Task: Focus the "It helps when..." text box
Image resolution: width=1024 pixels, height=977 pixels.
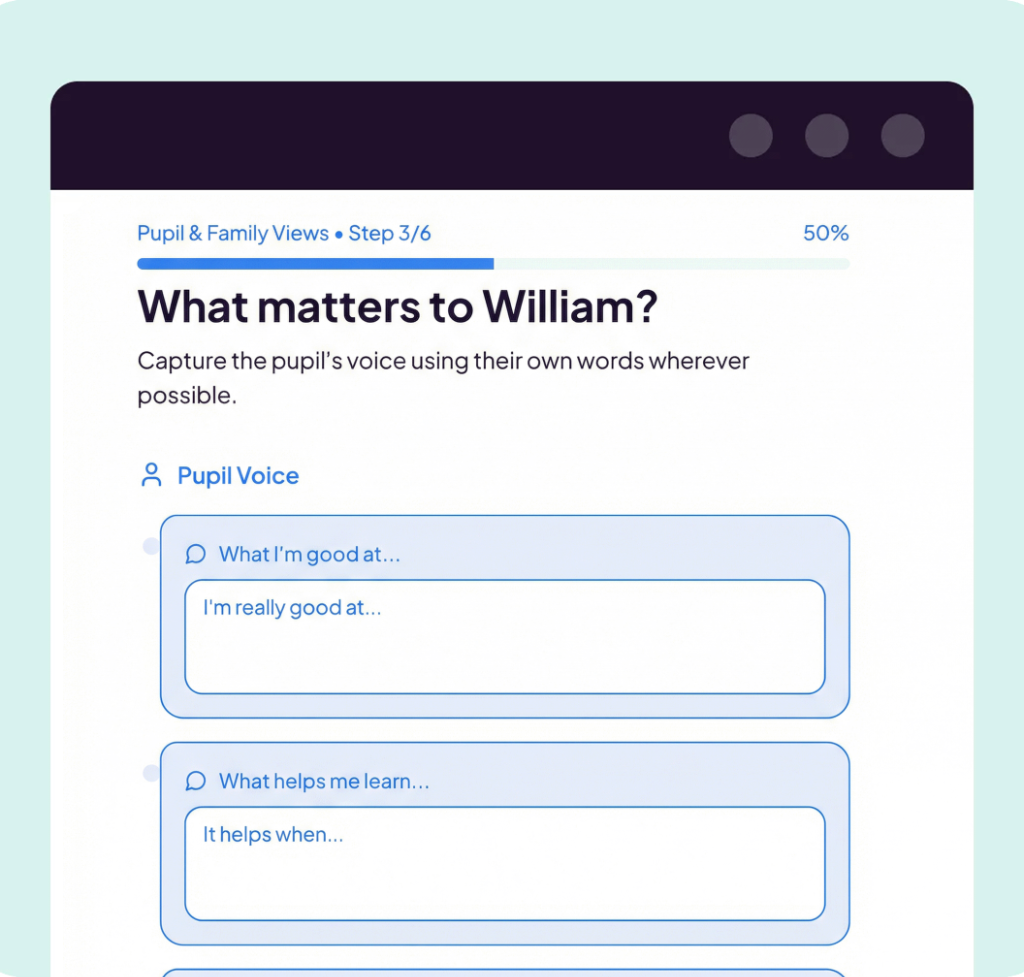Action: pos(504,864)
